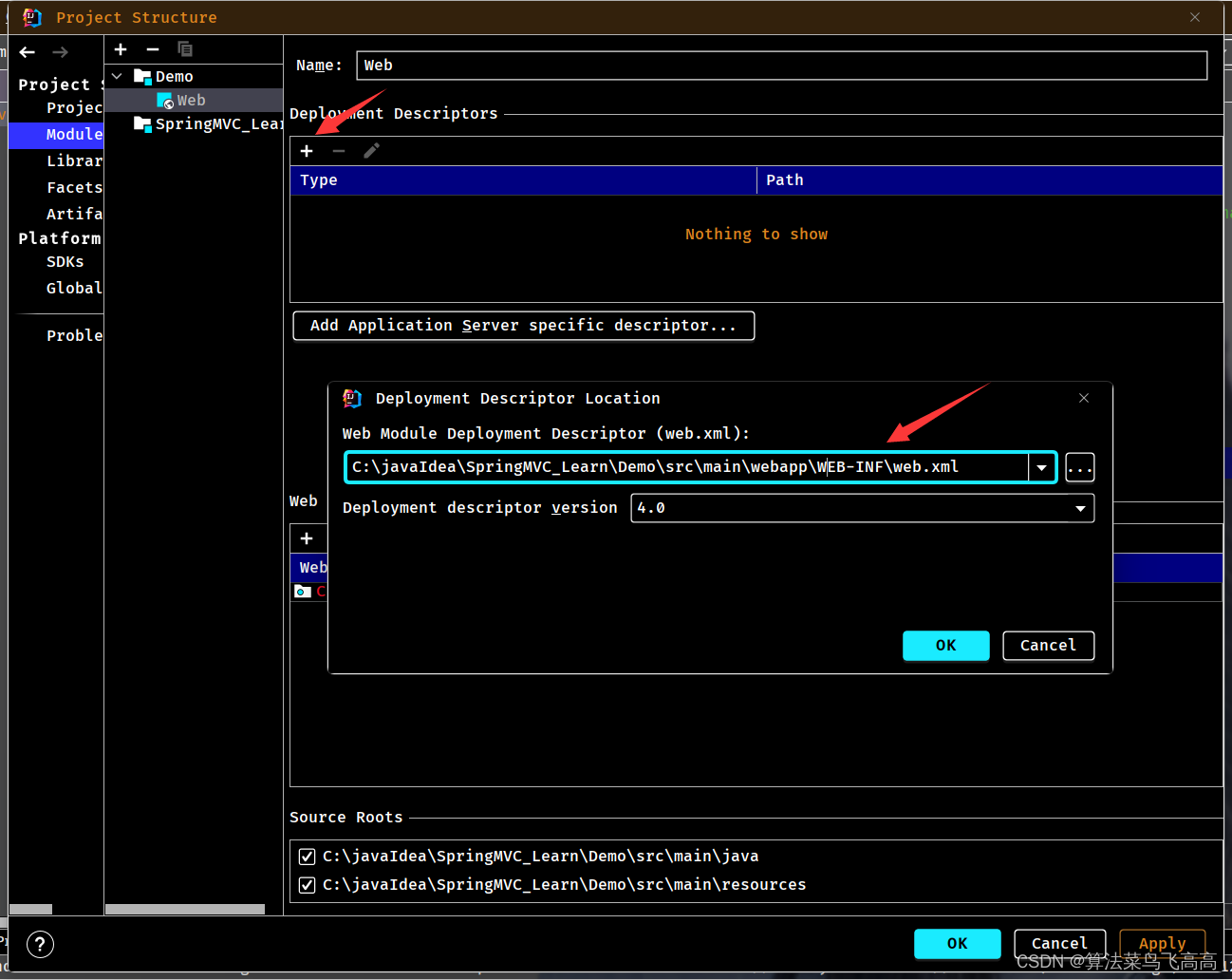Click the left settings list horizontal scrollbar
Viewport: 1232px width, 980px height.
point(30,910)
